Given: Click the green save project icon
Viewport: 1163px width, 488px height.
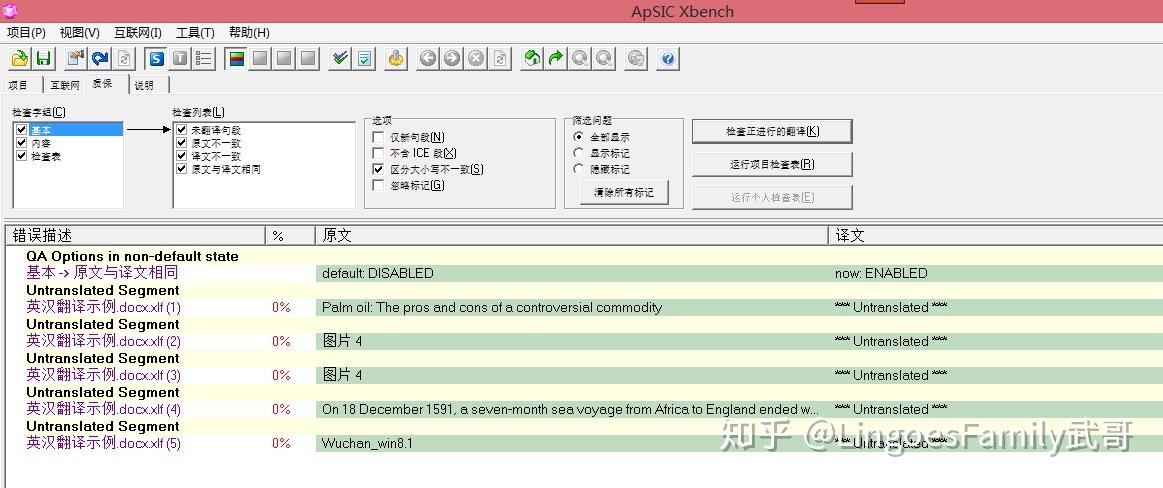Looking at the screenshot, I should click(43, 59).
